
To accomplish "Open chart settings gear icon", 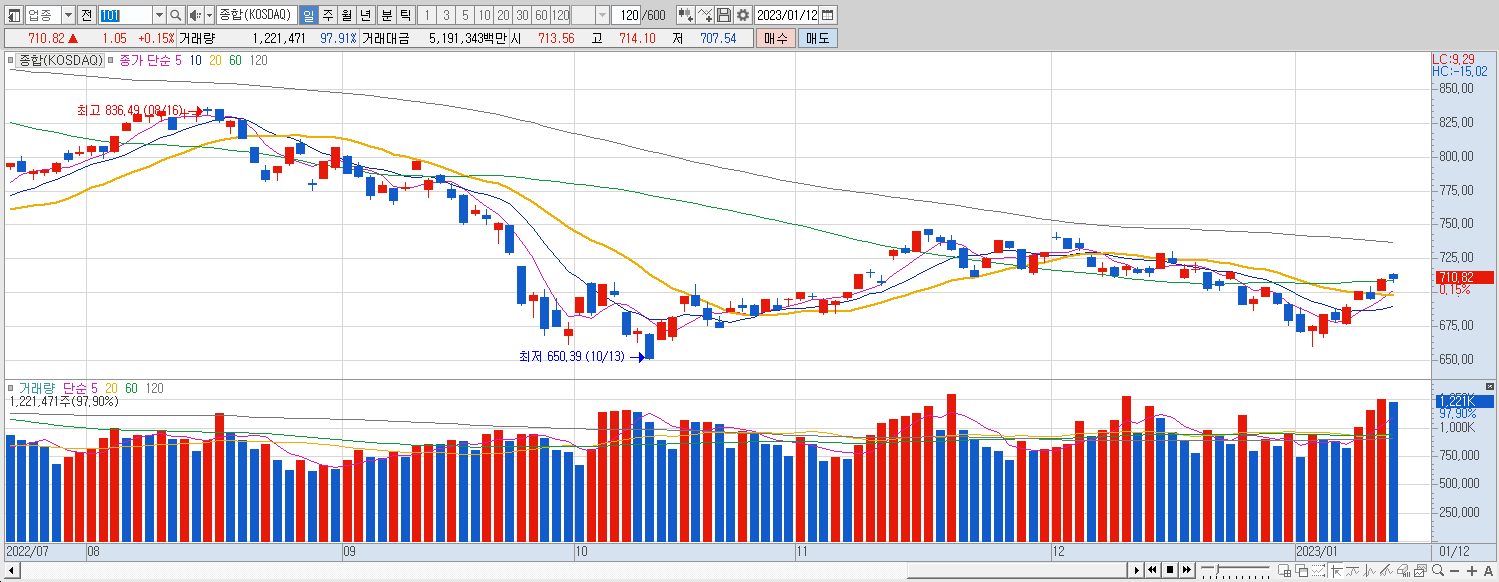I will [x=743, y=15].
